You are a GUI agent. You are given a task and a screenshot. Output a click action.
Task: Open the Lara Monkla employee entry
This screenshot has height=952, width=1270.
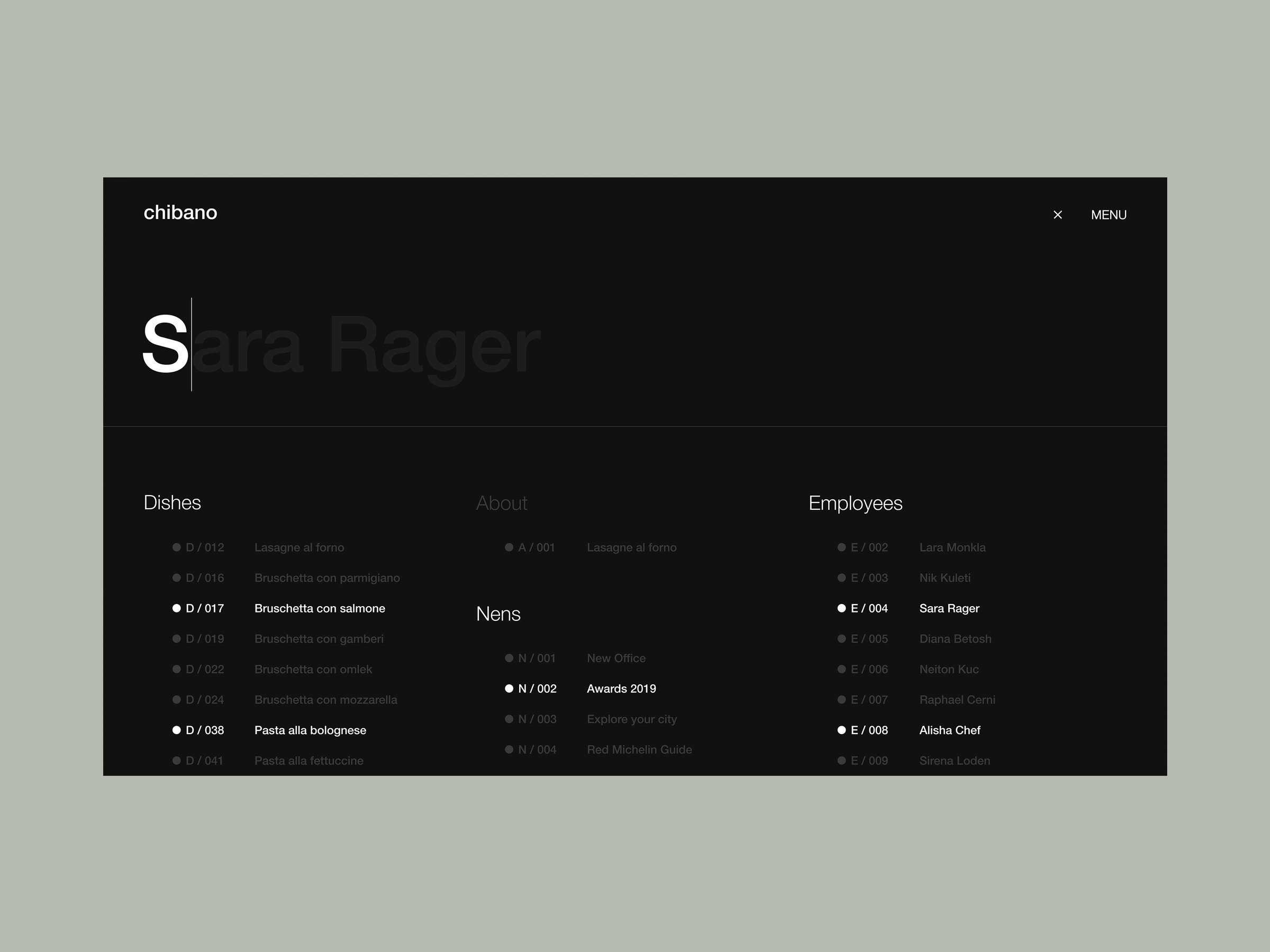952,547
